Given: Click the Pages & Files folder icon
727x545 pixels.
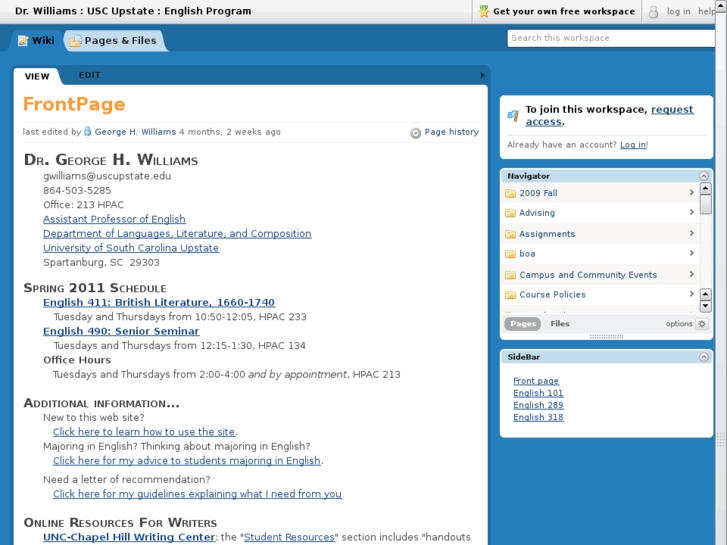Looking at the screenshot, I should [x=75, y=41].
